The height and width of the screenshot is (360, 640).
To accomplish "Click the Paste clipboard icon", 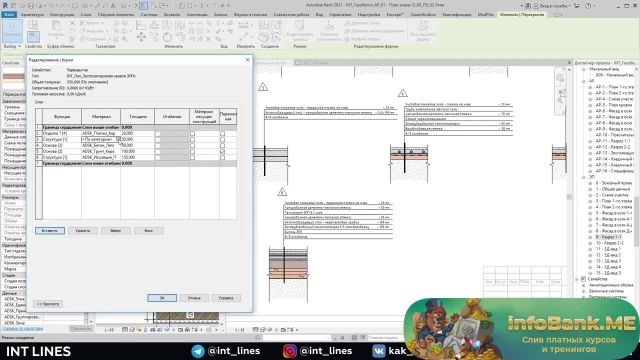I will click(56, 30).
